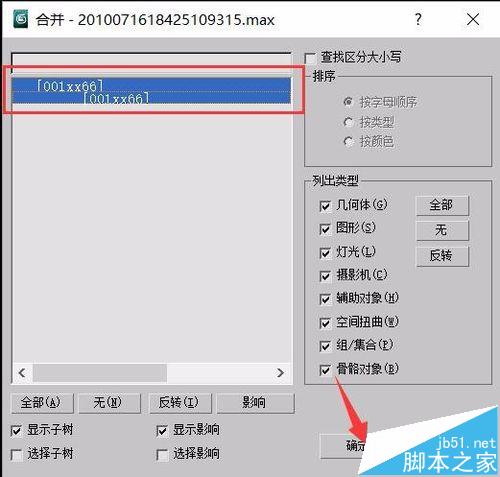Image resolution: width=500 pixels, height=477 pixels.
Task: Toggle 显示子树 checkbox
Action: [x=16, y=430]
